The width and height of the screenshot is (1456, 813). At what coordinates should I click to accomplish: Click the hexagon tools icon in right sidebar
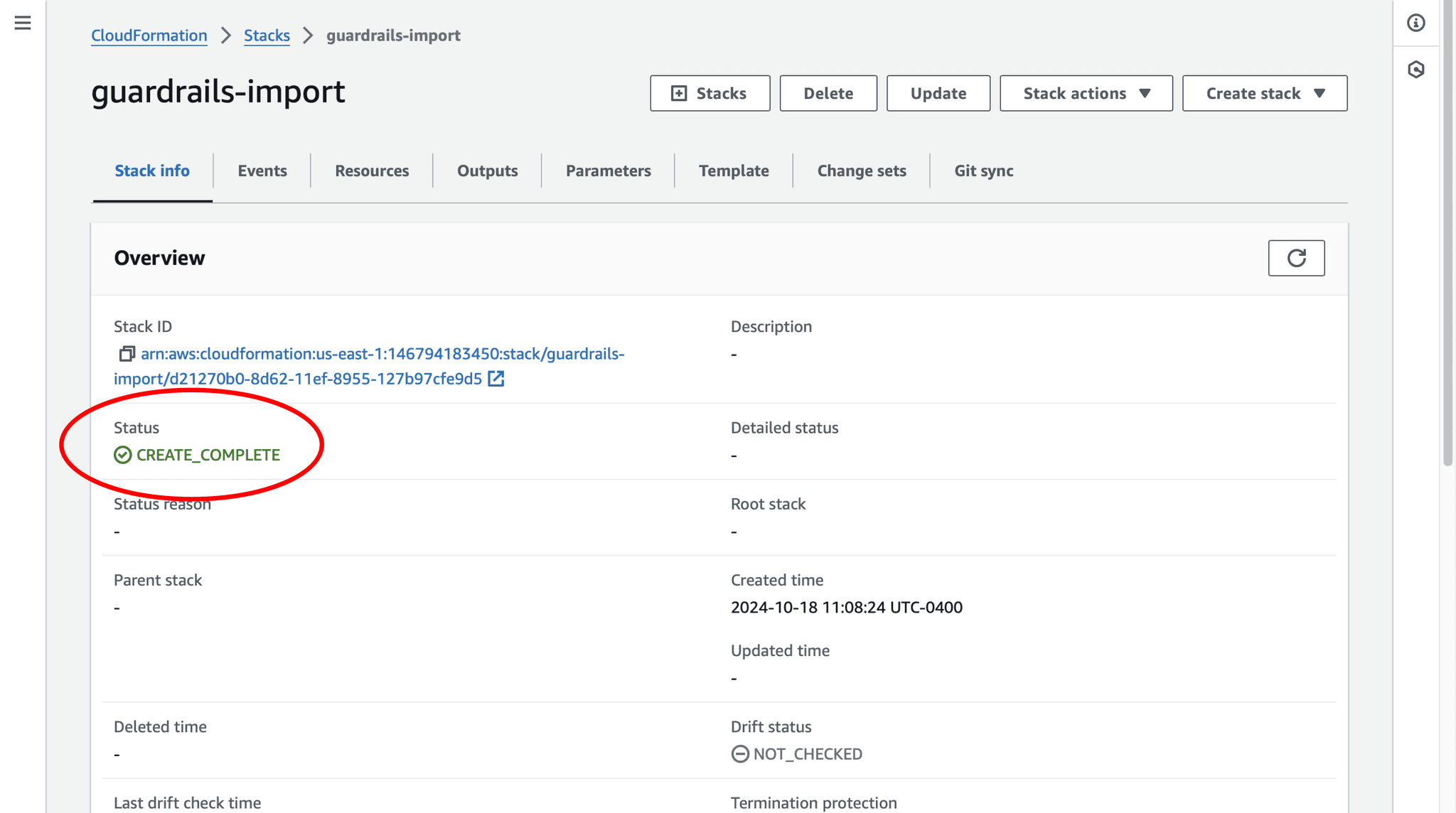click(1416, 70)
